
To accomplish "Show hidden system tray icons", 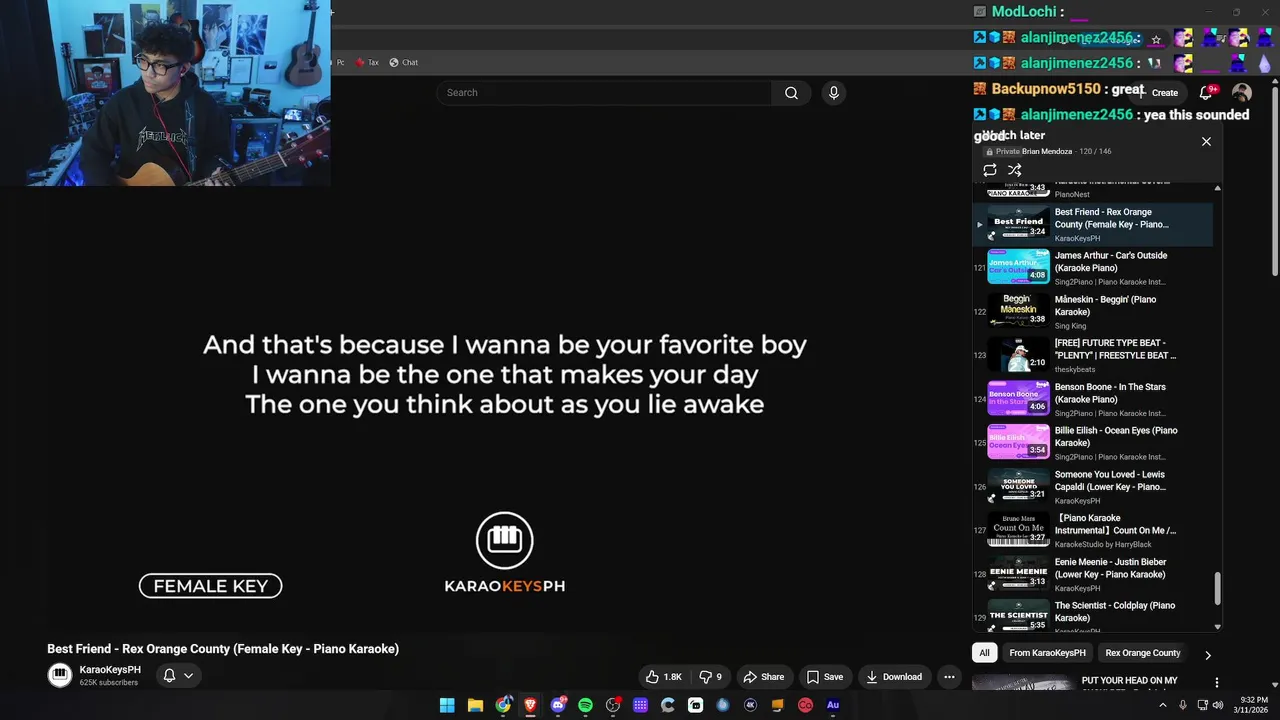I will [x=1163, y=705].
